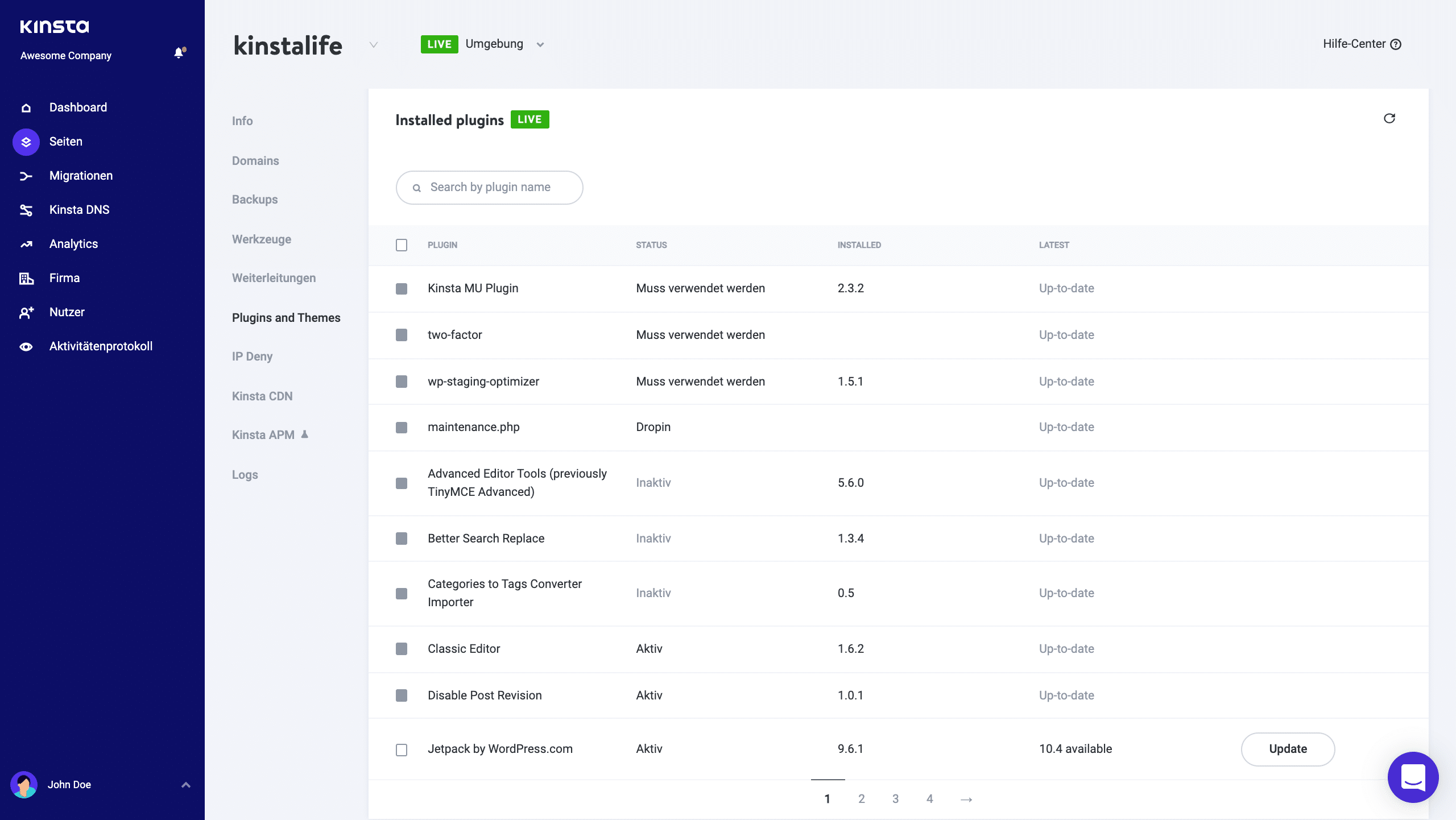Click the Disable Post Revision checkbox
The width and height of the screenshot is (1456, 820).
pyautogui.click(x=402, y=695)
